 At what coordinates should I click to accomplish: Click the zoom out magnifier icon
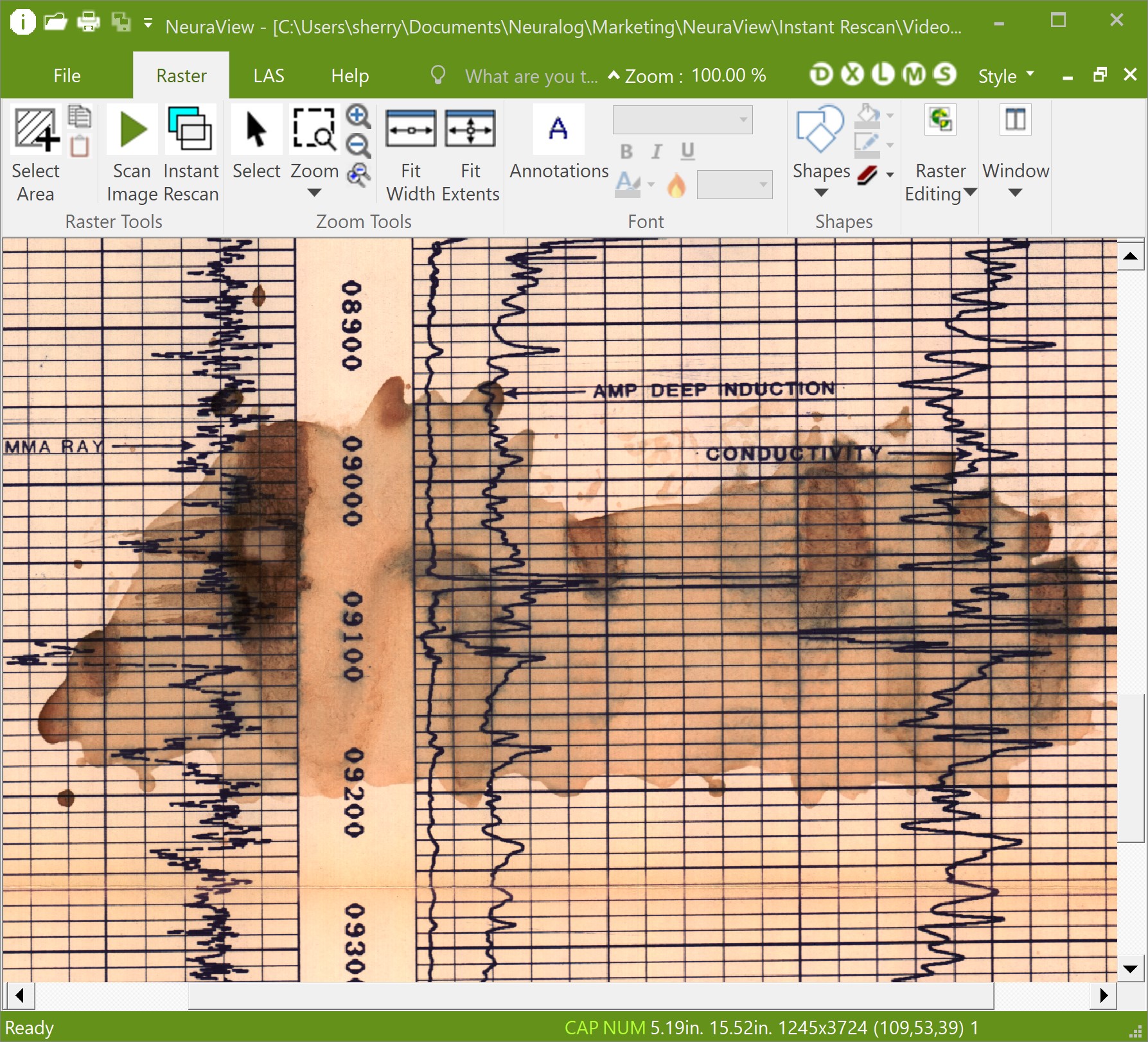coord(358,146)
